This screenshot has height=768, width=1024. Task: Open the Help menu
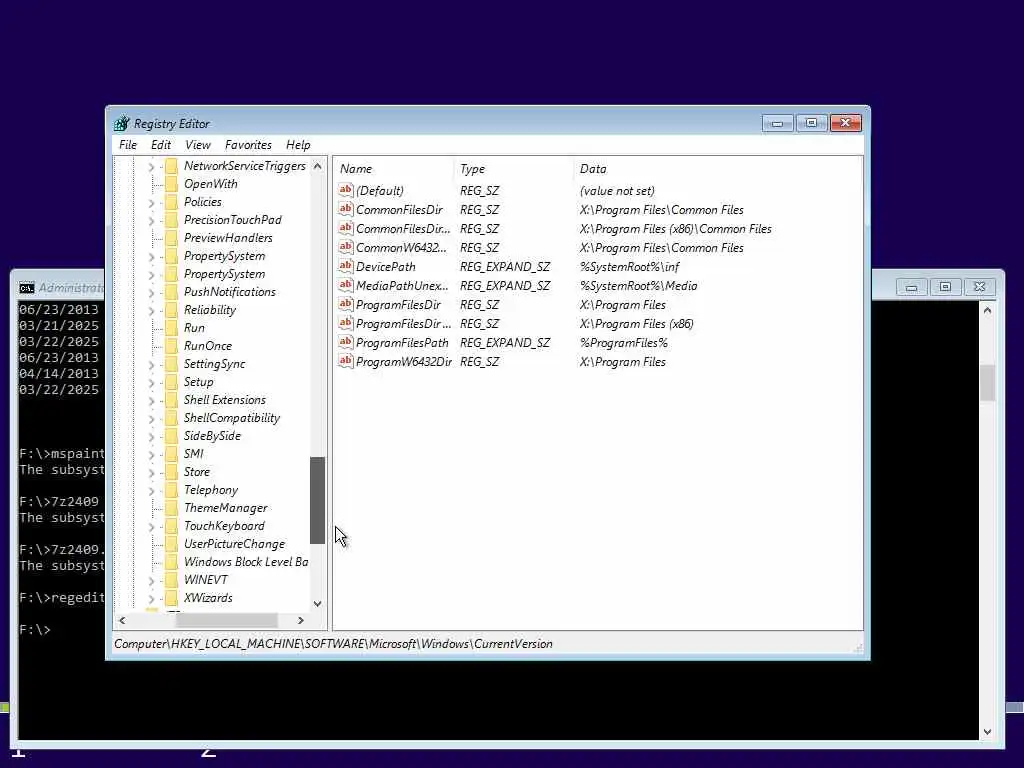tap(298, 145)
